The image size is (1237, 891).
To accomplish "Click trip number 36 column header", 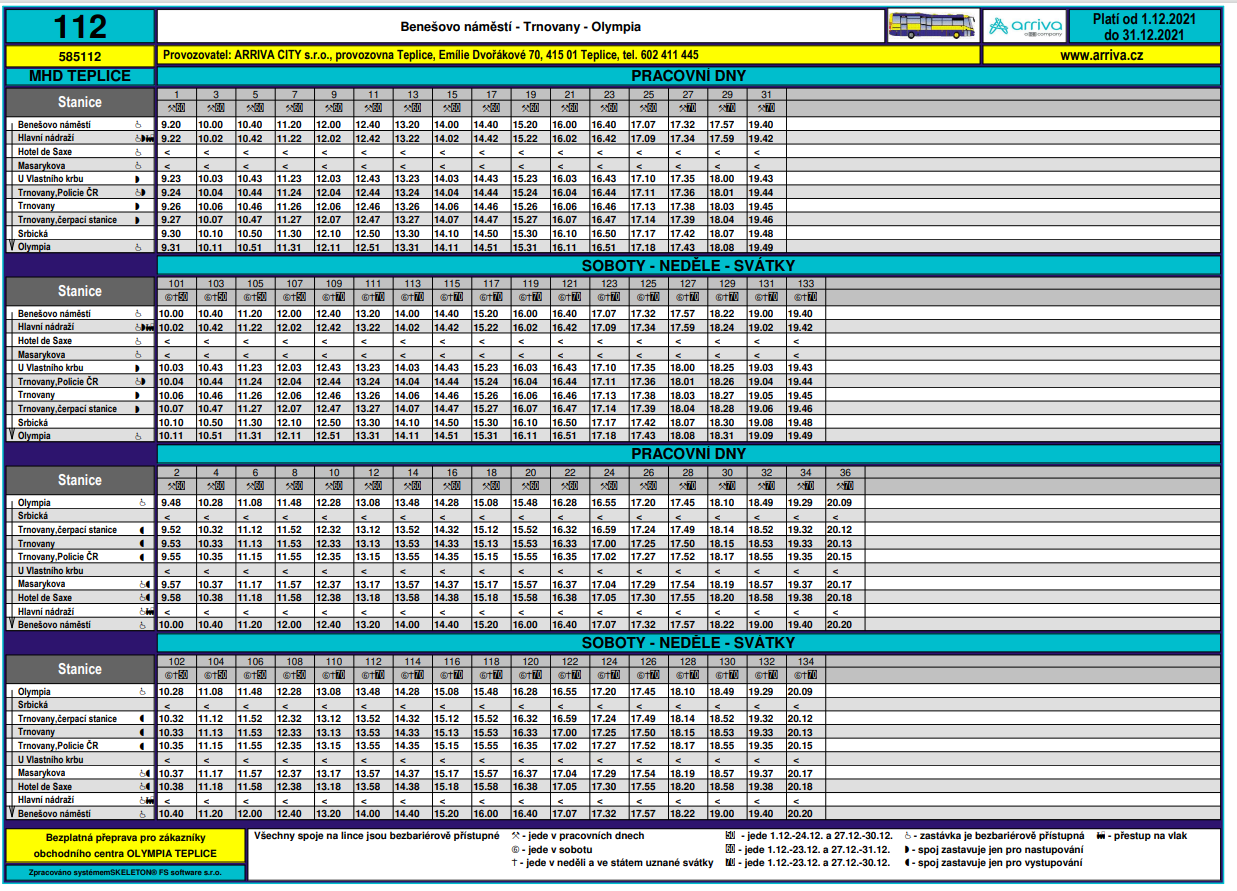I will (845, 473).
